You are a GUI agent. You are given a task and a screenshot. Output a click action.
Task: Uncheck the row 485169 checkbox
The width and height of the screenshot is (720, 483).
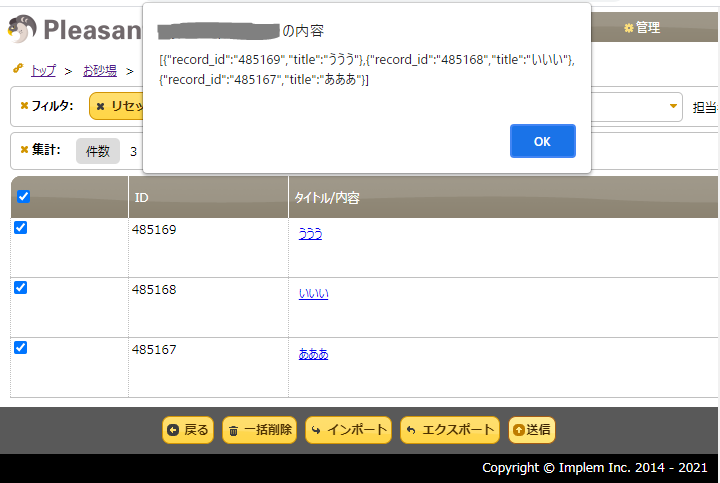point(21,228)
